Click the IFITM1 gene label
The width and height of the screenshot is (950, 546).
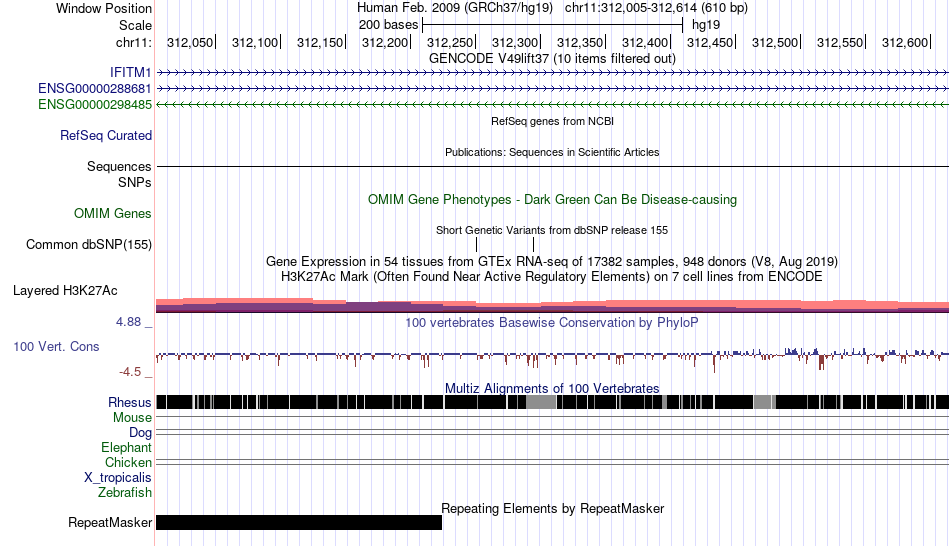(130, 73)
